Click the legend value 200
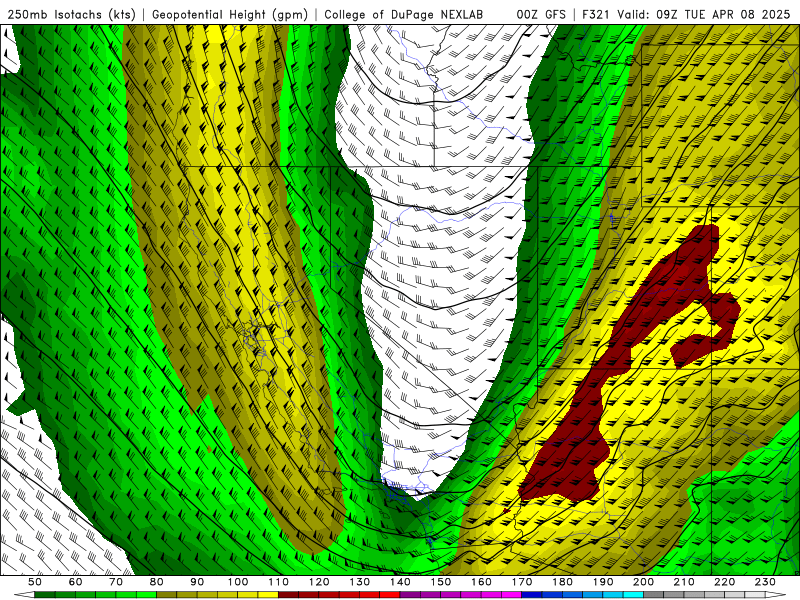This screenshot has height=600, width=800. 643,582
